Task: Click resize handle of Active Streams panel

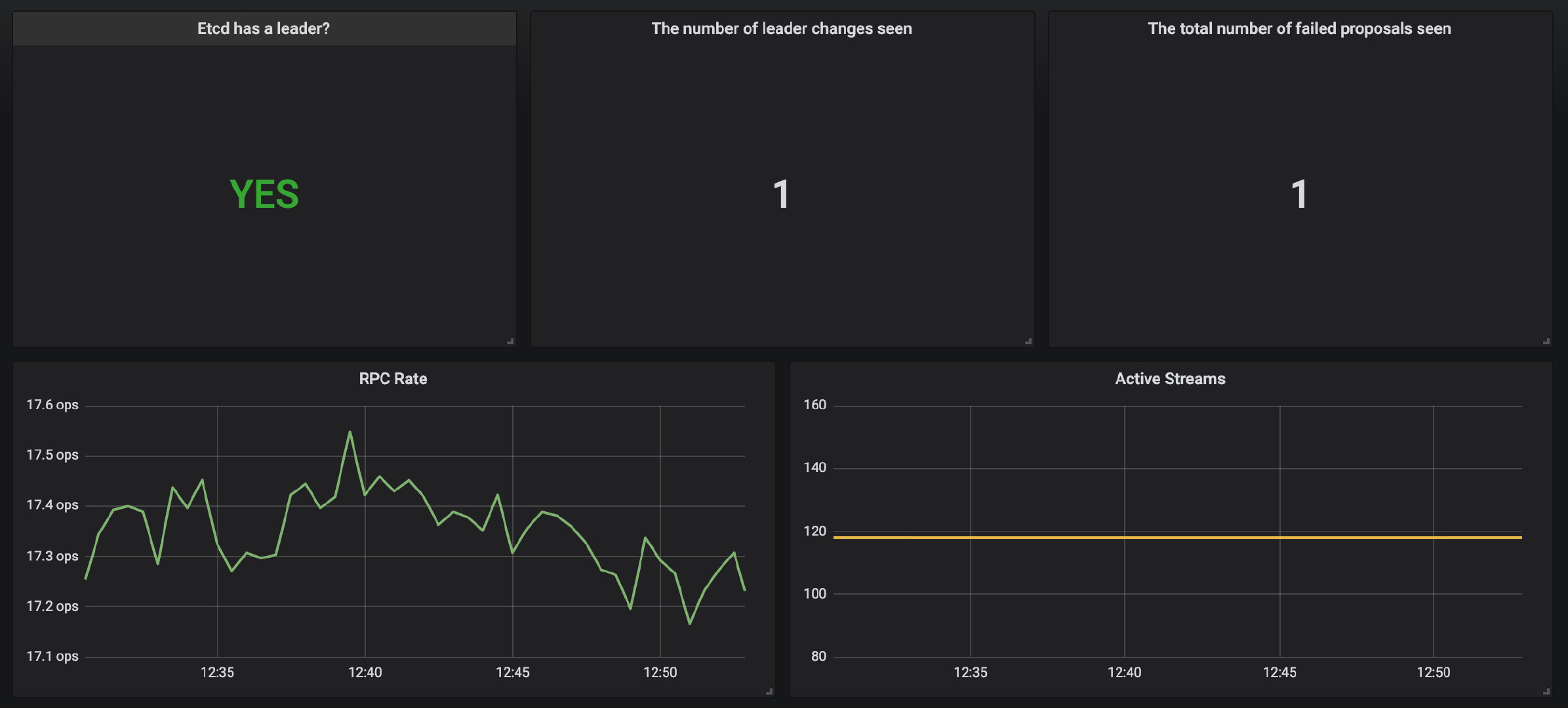Action: pyautogui.click(x=1546, y=691)
